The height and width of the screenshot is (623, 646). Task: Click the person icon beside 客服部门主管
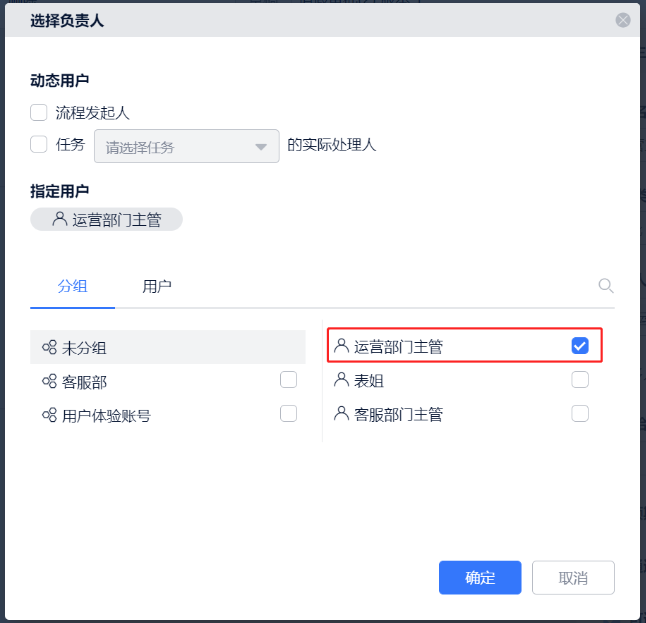[x=342, y=413]
